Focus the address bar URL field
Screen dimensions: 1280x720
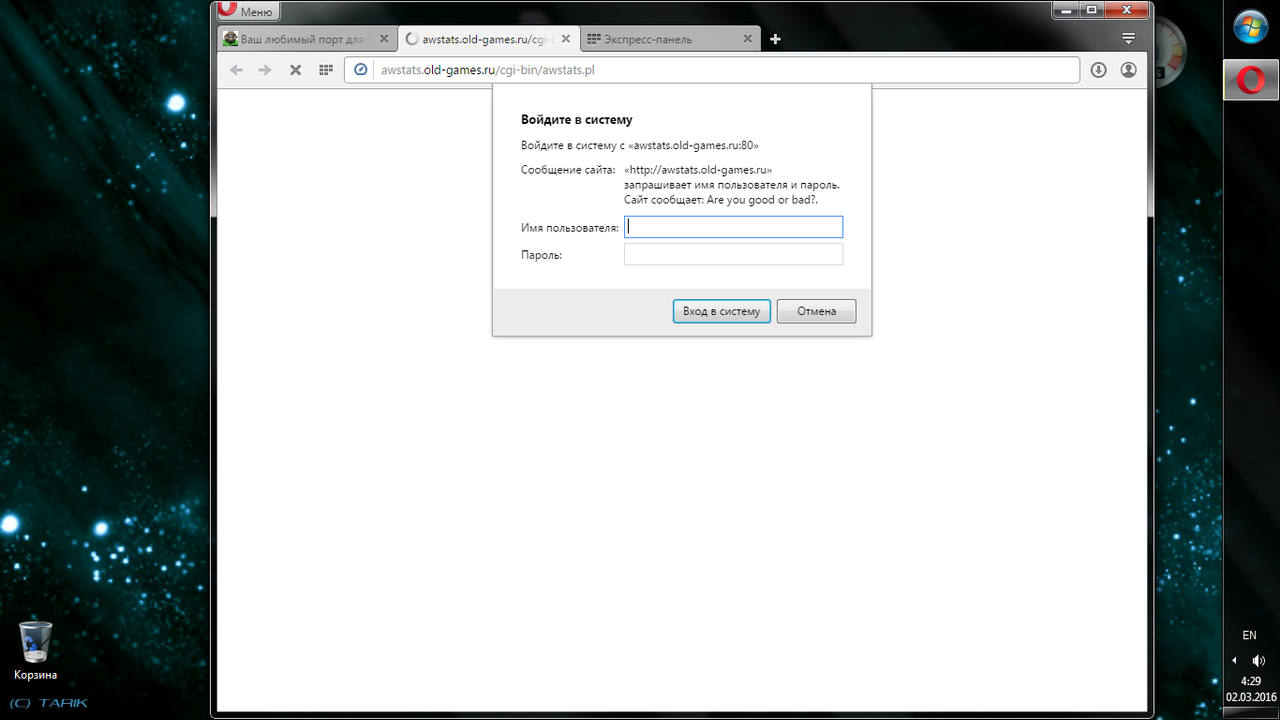tap(711, 70)
